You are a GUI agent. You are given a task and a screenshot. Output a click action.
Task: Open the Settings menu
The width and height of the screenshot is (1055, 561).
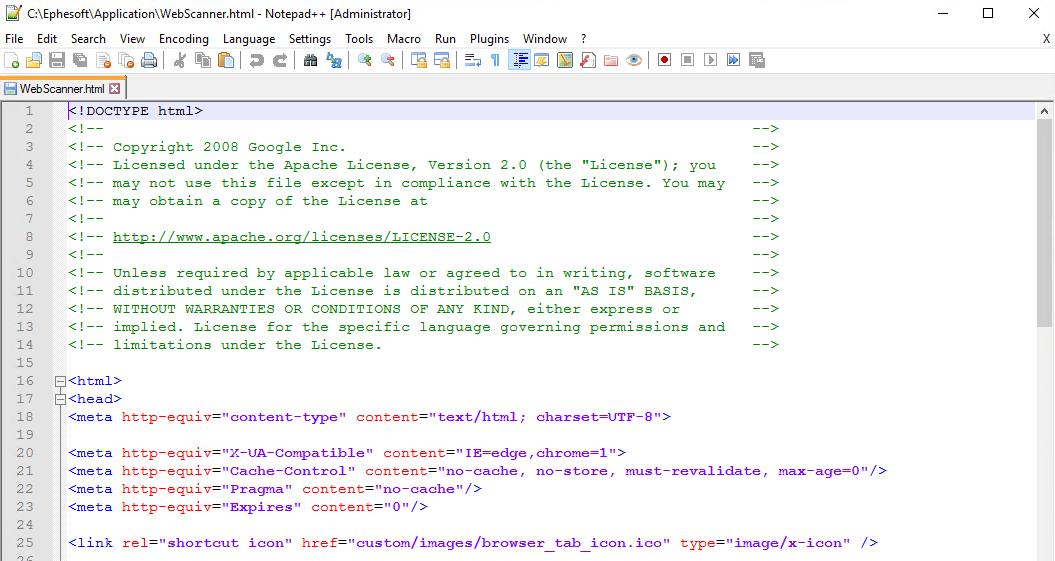pyautogui.click(x=310, y=39)
